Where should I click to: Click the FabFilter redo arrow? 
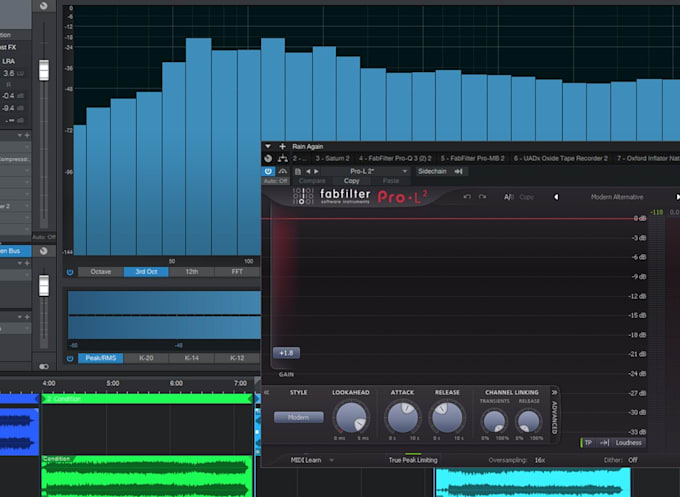click(482, 197)
